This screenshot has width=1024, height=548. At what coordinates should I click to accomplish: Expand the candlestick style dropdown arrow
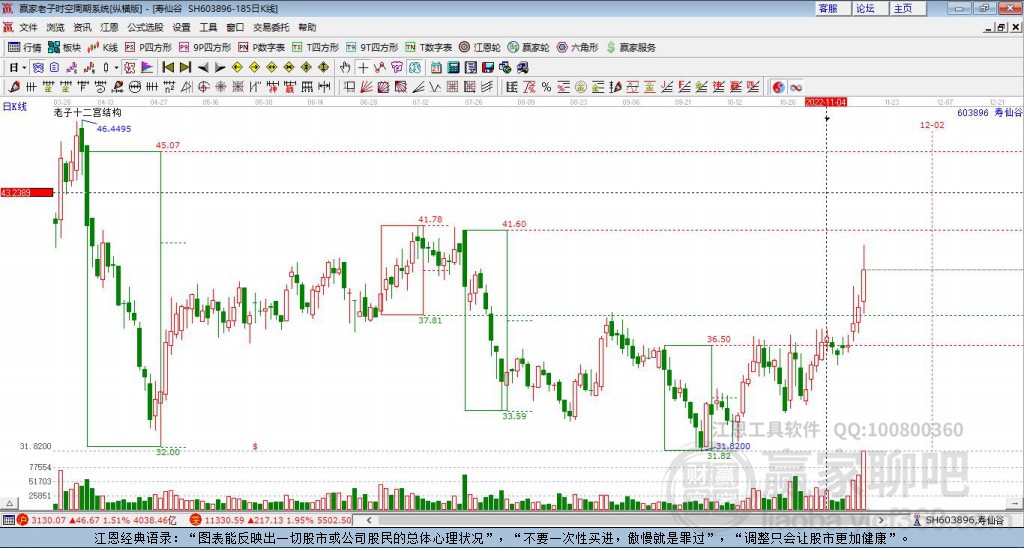tap(116, 67)
